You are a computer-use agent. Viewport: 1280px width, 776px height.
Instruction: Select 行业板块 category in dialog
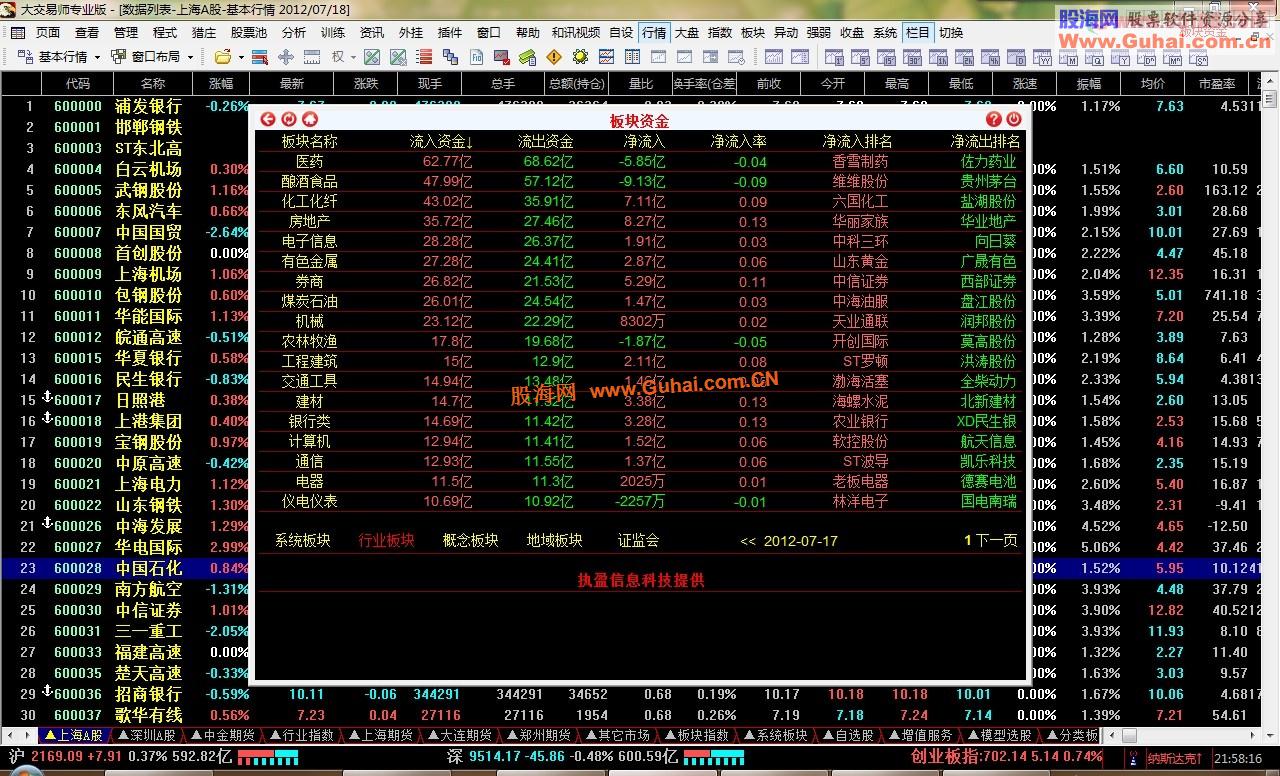pos(386,541)
